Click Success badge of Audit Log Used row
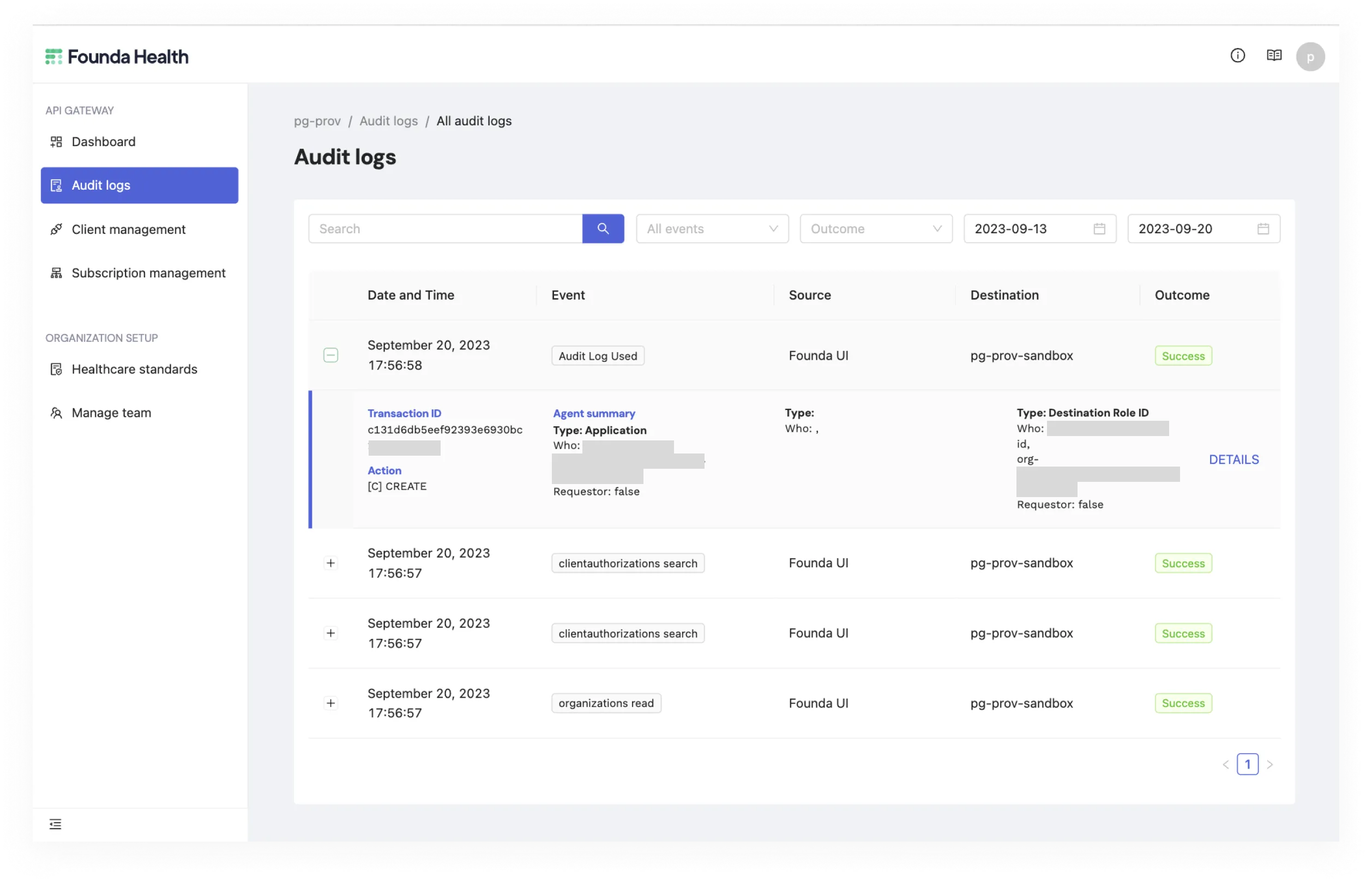The height and width of the screenshot is (883, 1372). point(1183,355)
